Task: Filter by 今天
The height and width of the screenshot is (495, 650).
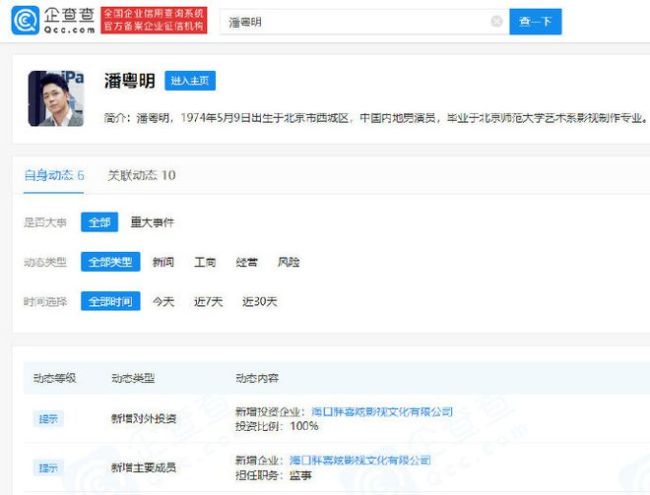Action: 163,301
